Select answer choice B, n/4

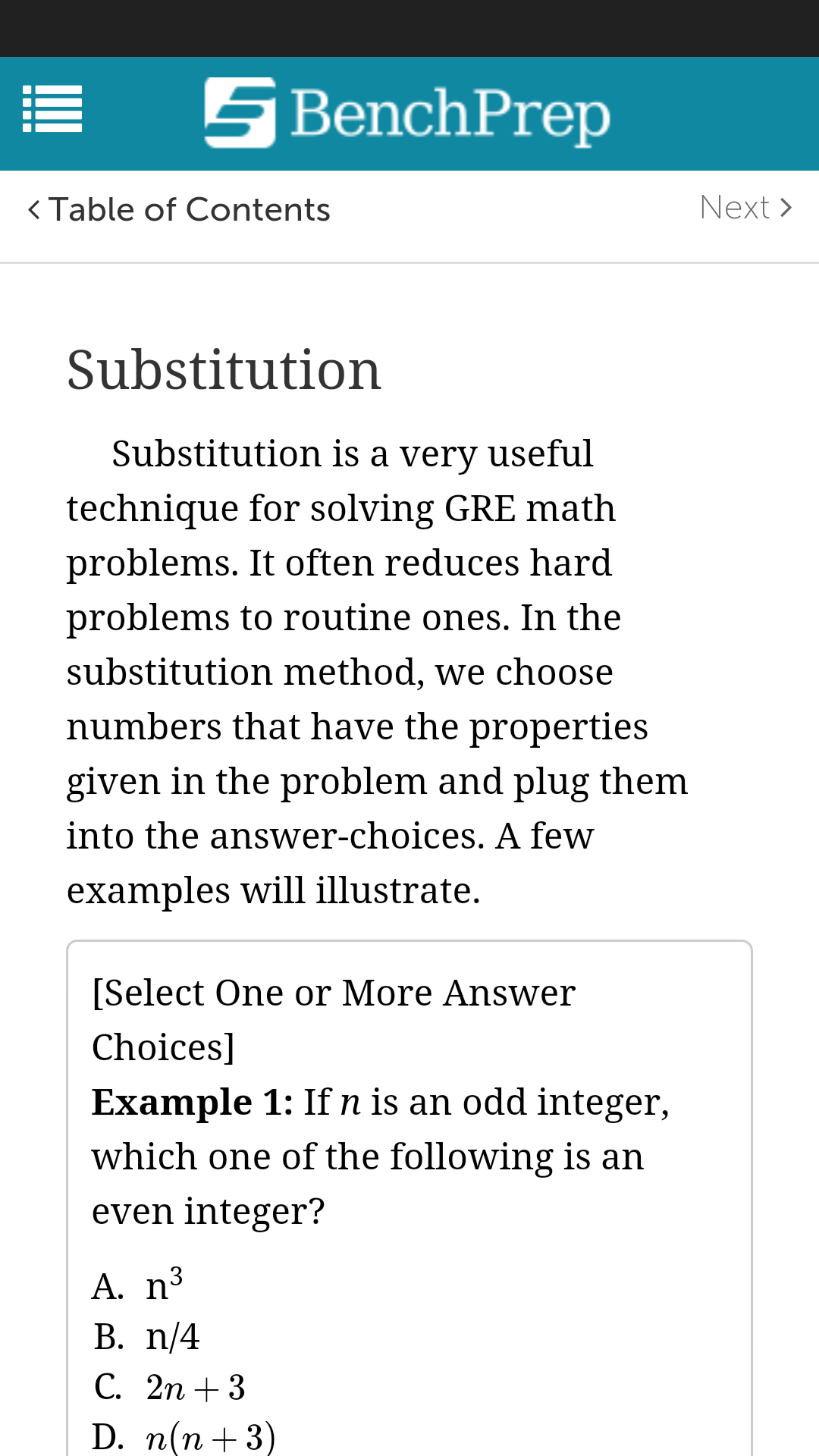(x=172, y=1336)
